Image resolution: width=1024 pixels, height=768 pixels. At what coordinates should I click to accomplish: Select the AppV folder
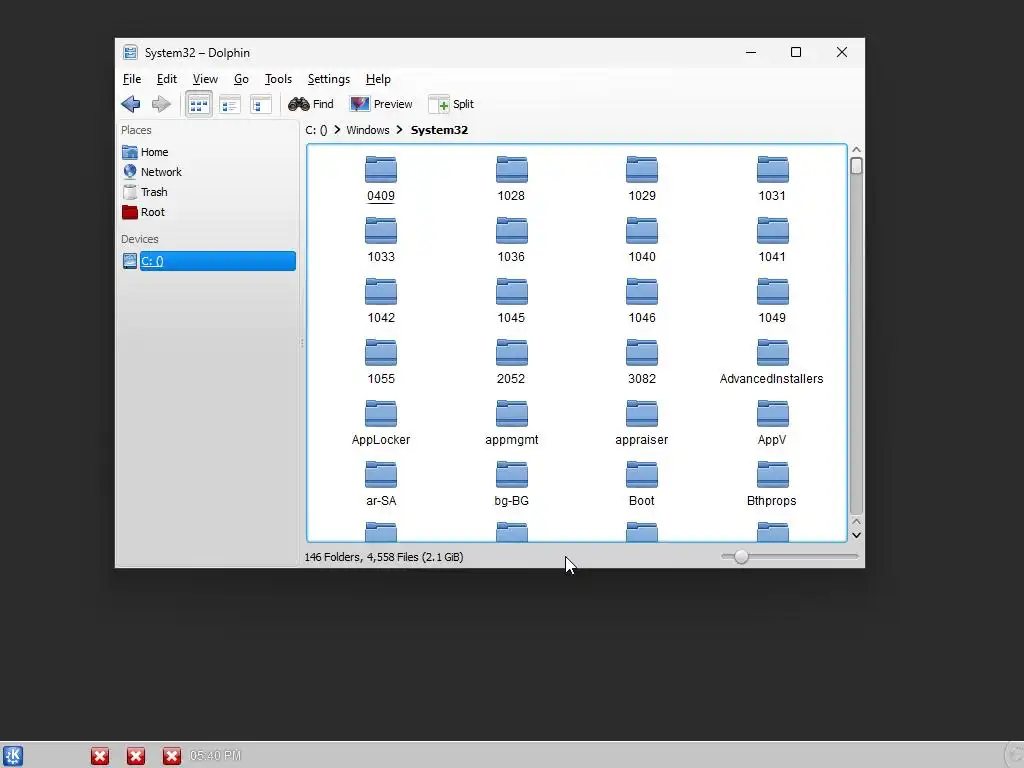click(772, 423)
